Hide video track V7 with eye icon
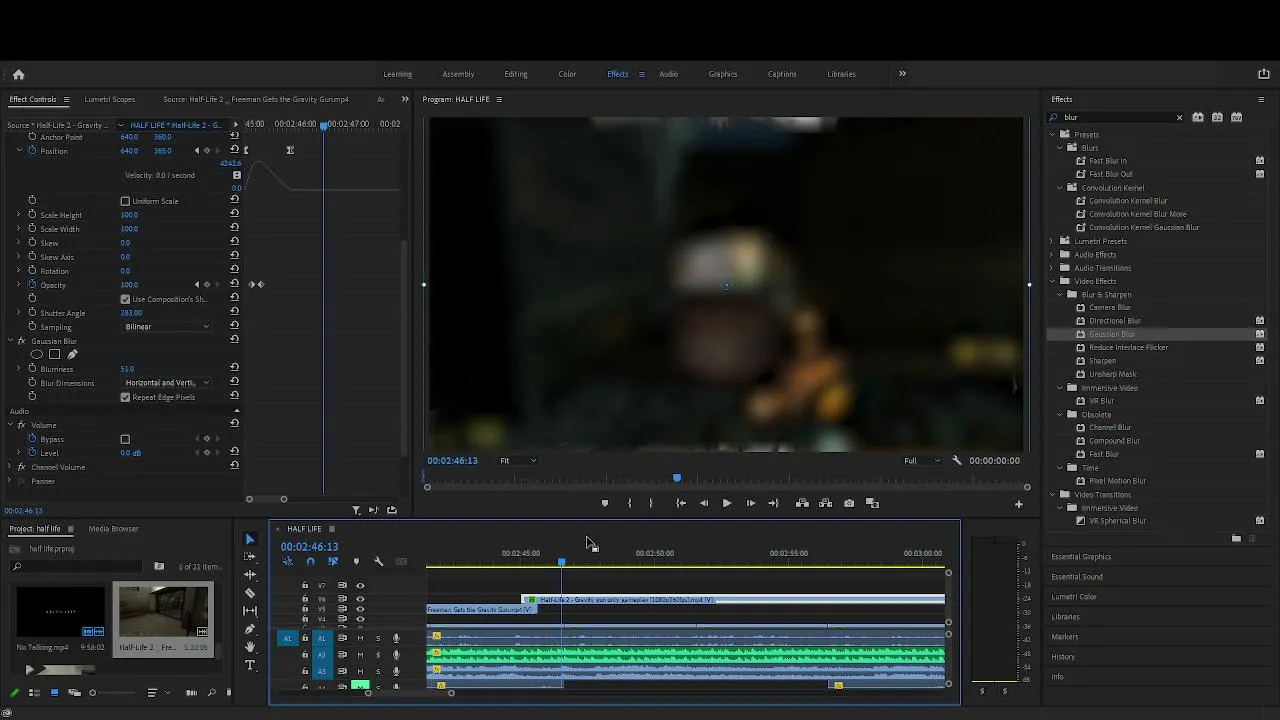 (360, 586)
